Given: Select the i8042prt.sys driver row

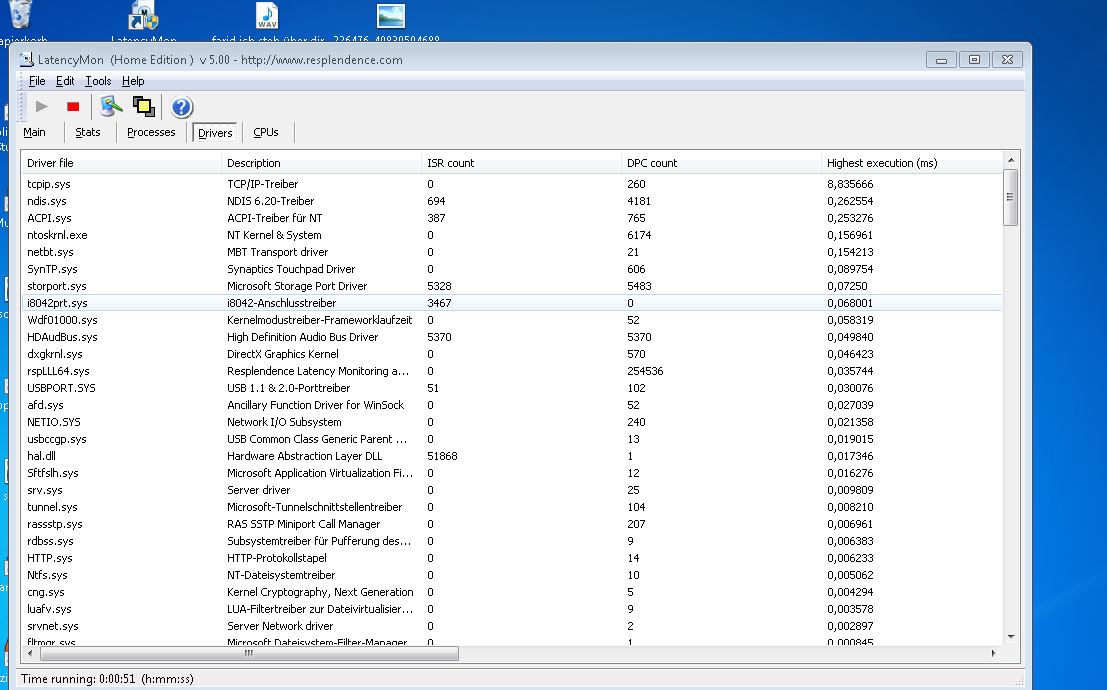Looking at the screenshot, I should (512, 302).
